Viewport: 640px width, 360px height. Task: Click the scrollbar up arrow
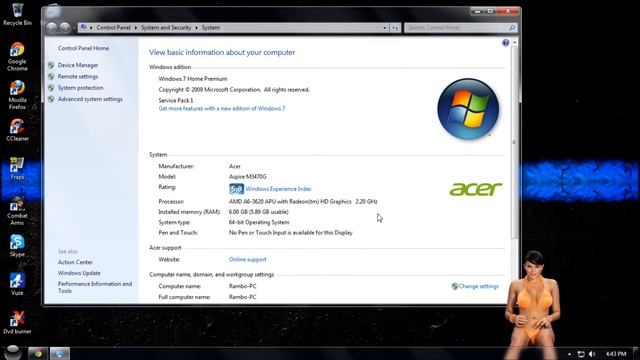514,42
